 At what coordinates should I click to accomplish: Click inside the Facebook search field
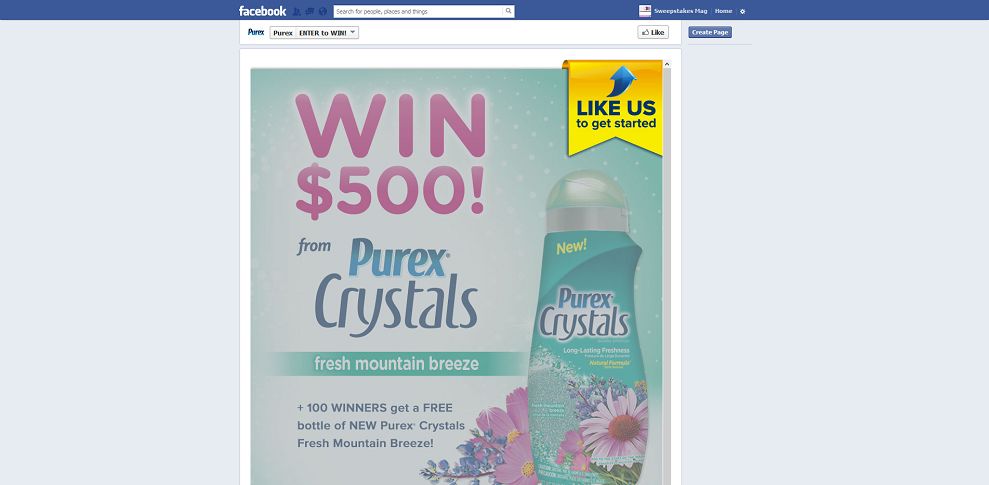click(x=419, y=11)
